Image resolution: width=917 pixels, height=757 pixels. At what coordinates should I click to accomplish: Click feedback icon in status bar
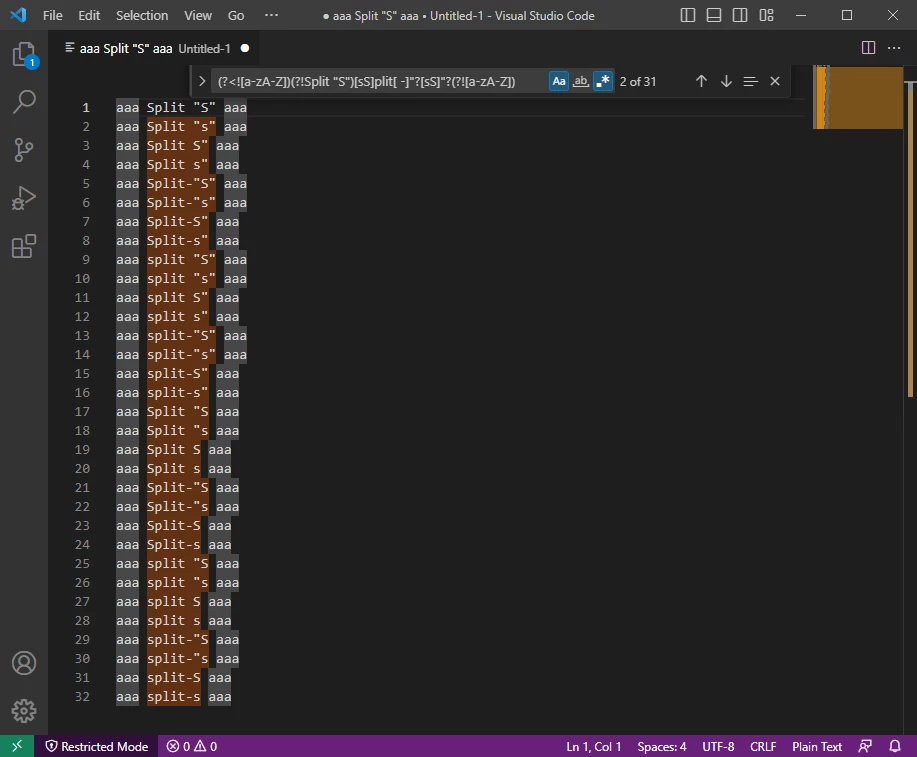pyautogui.click(x=865, y=746)
